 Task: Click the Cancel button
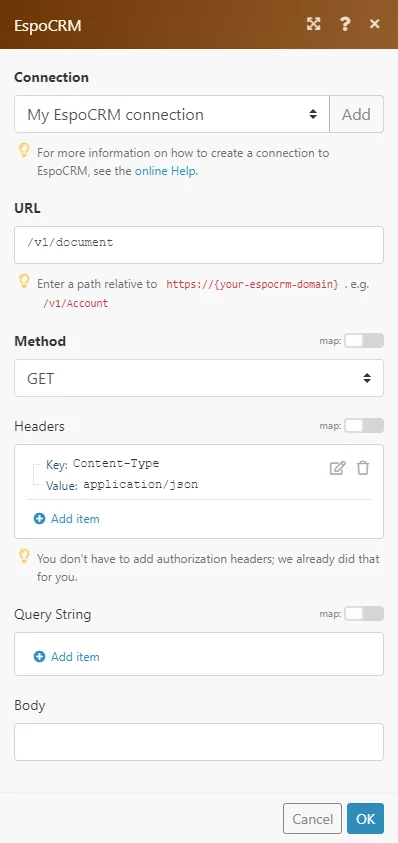312,818
